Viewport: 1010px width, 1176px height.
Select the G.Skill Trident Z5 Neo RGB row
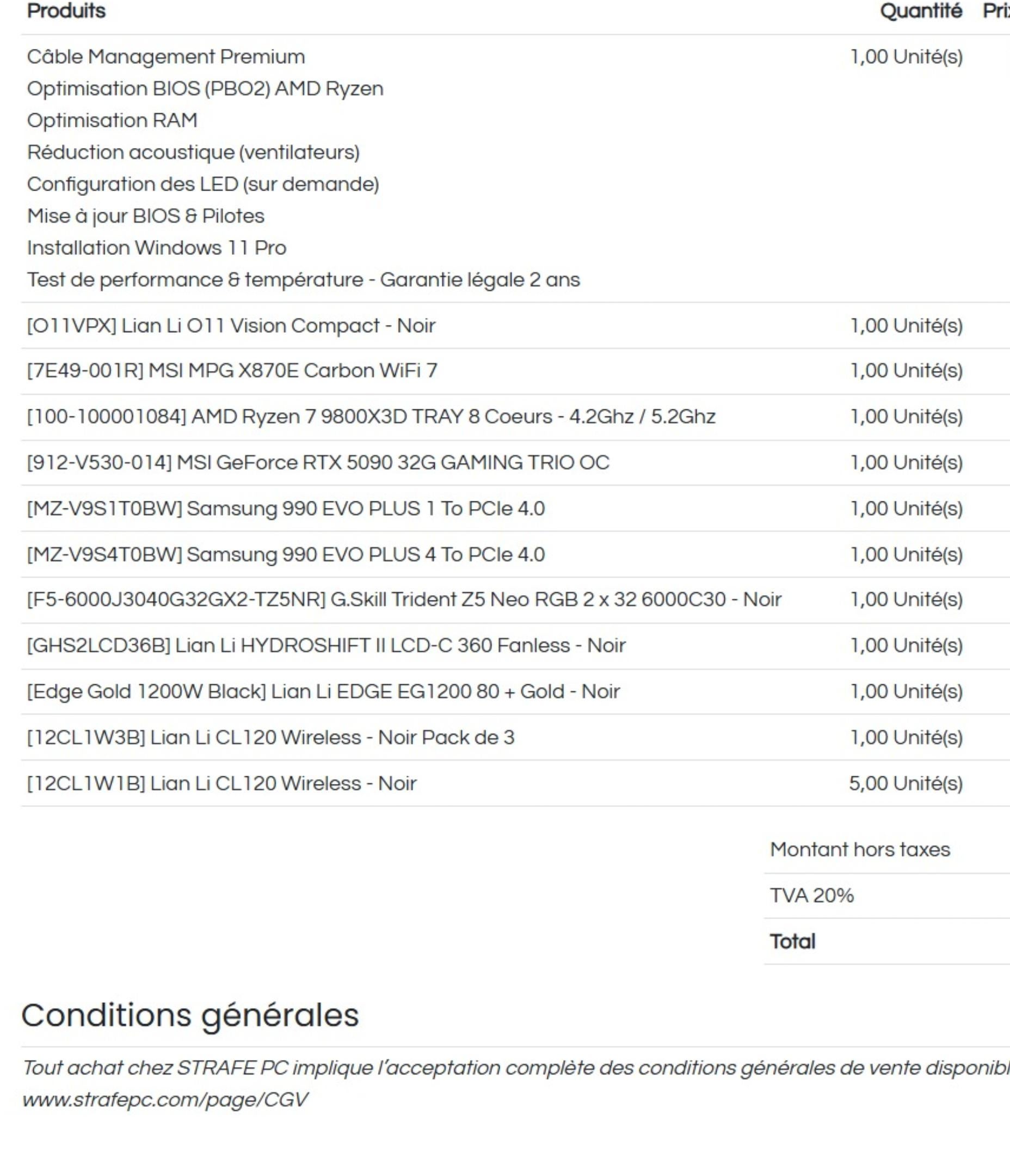[x=403, y=600]
